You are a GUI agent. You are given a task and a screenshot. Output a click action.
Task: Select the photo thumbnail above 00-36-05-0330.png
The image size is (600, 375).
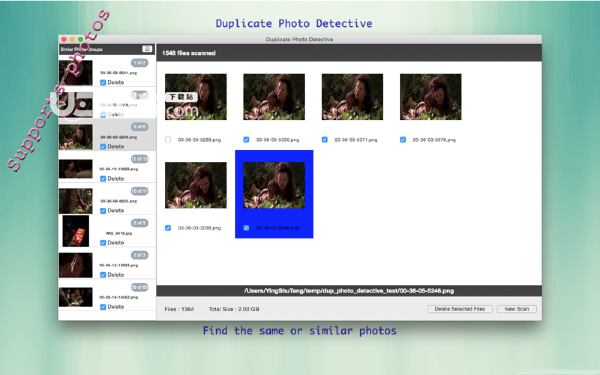click(x=274, y=97)
